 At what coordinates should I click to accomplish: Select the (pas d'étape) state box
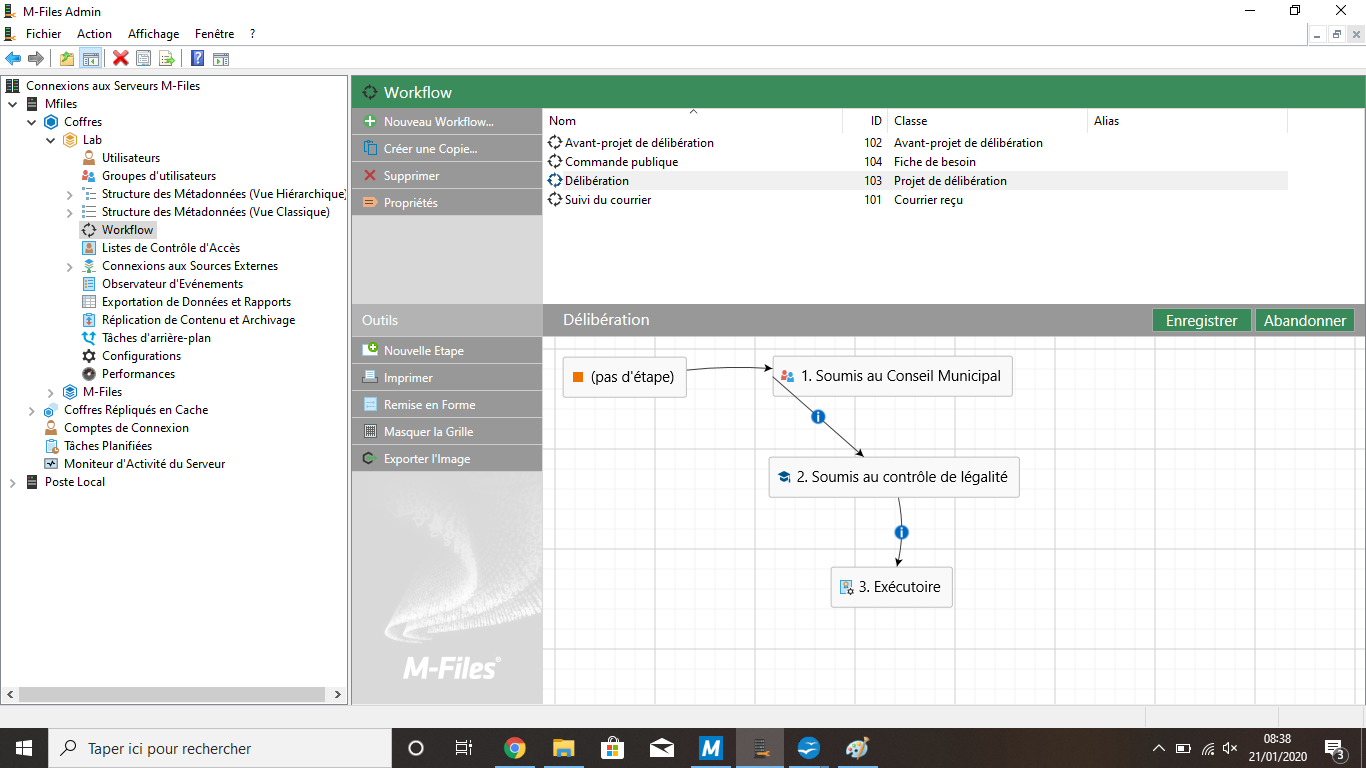point(625,377)
